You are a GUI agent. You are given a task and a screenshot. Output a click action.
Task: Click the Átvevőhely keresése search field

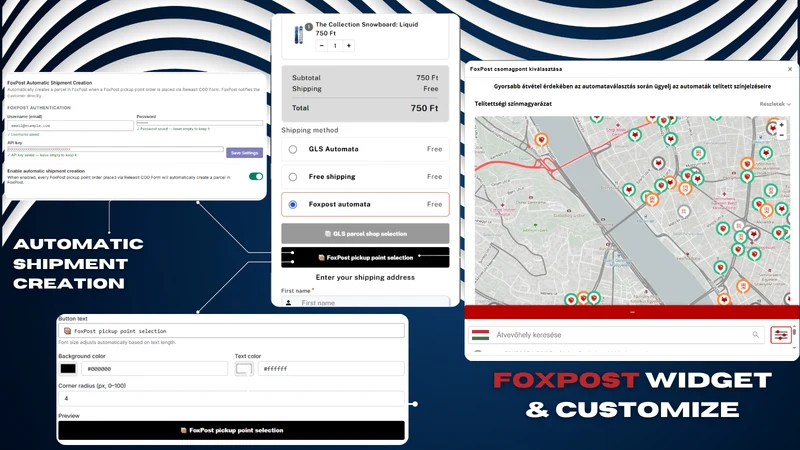(x=616, y=335)
